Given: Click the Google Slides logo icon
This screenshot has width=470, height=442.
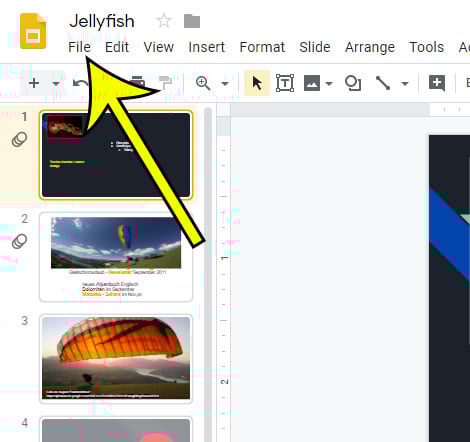Looking at the screenshot, I should [33, 31].
